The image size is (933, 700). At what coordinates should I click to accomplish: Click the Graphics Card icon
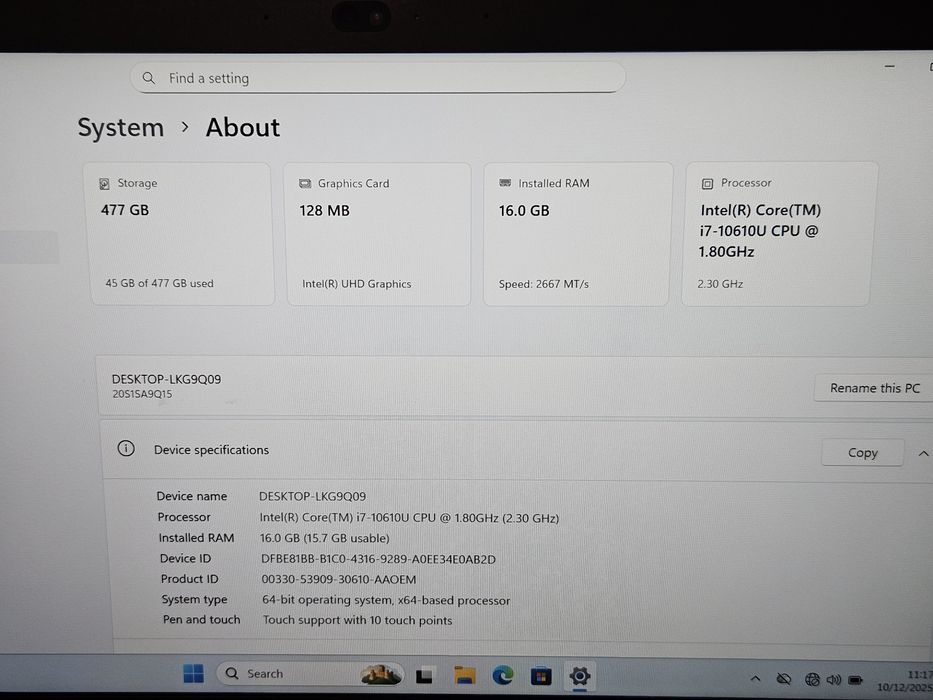(x=305, y=183)
